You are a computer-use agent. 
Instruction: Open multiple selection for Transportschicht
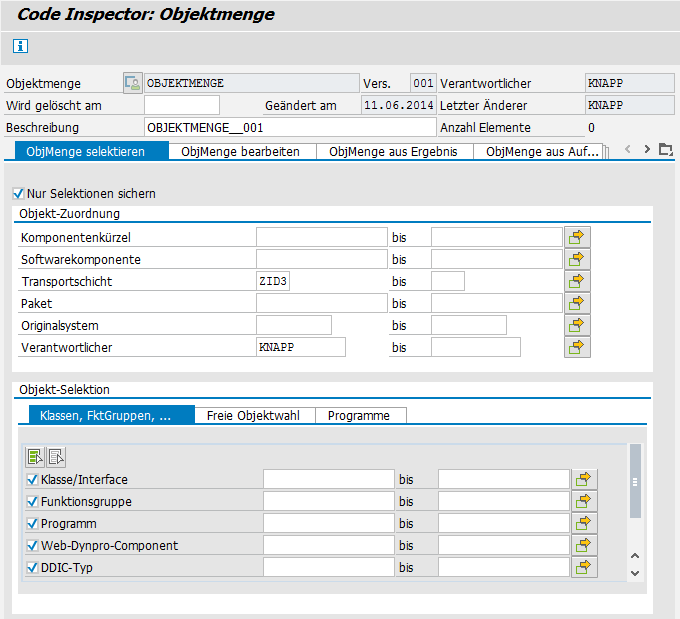pos(577,282)
